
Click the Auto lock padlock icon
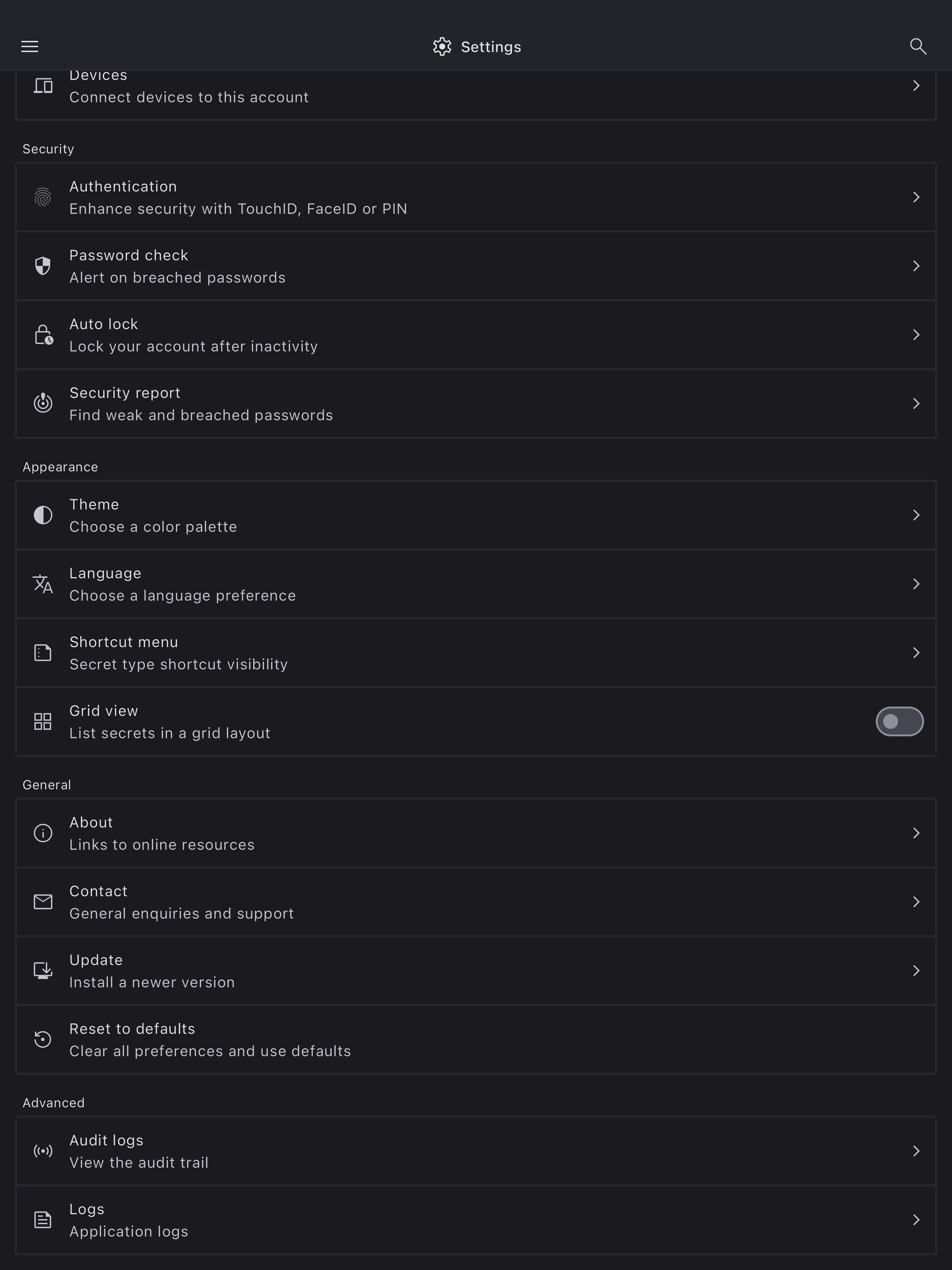[x=43, y=335]
